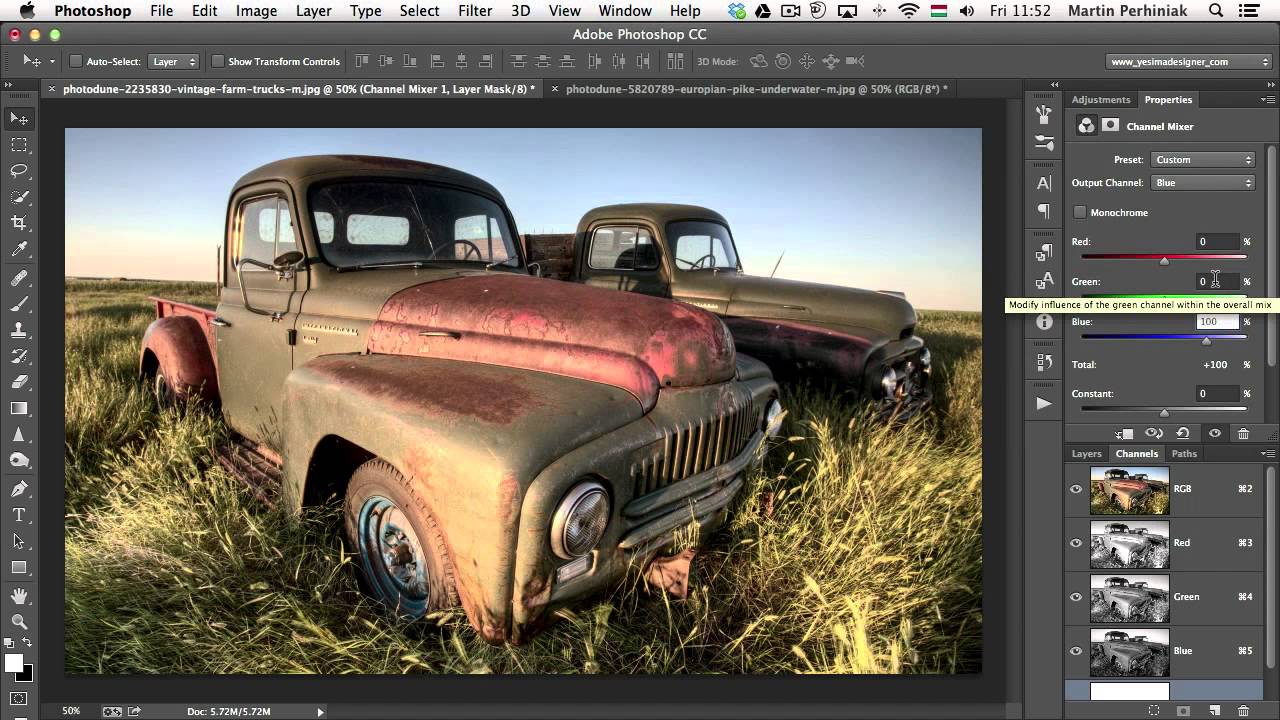
Task: Switch to the europian-pike-underwater document tab
Action: point(756,89)
